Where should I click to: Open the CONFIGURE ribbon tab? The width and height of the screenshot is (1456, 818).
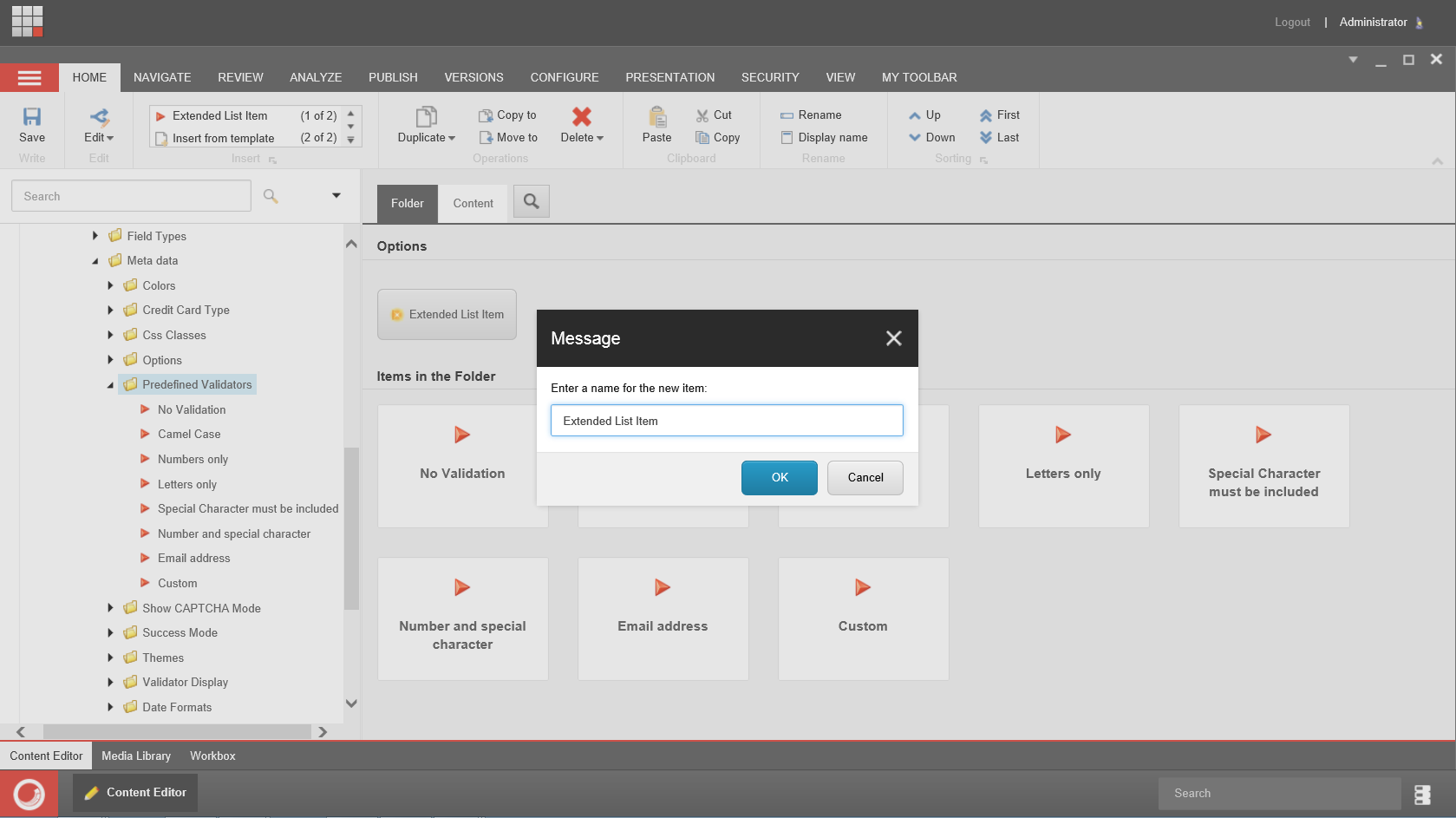[565, 77]
